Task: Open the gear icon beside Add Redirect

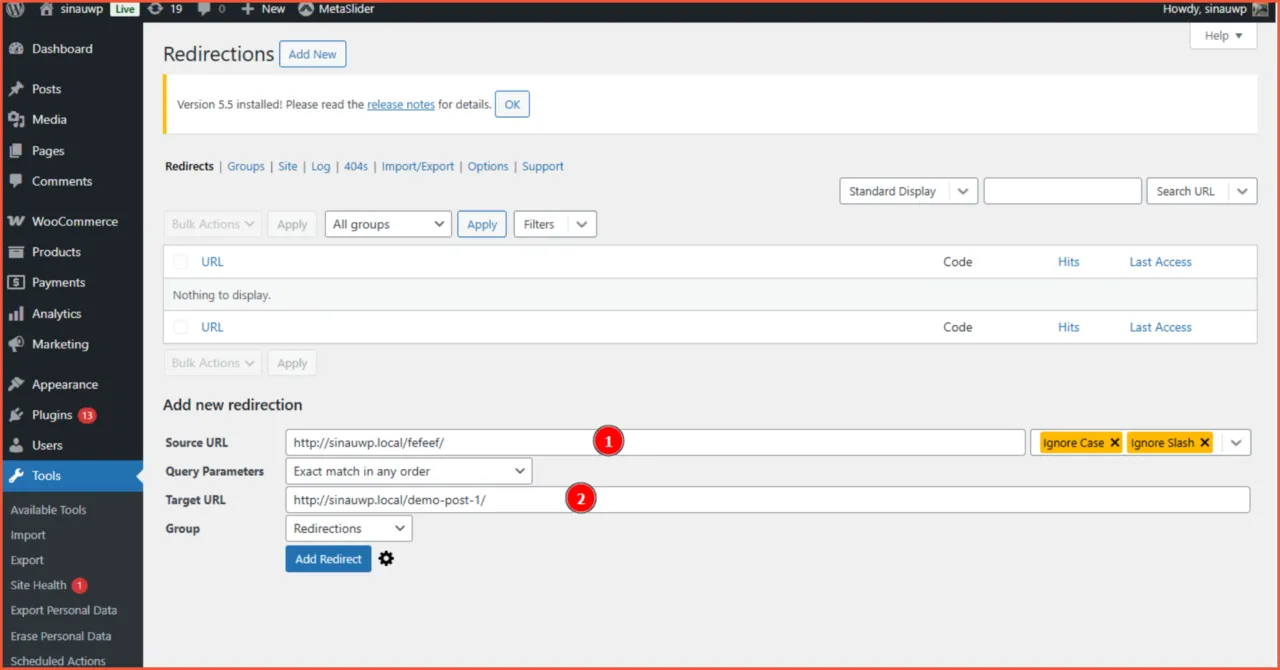Action: pos(386,558)
